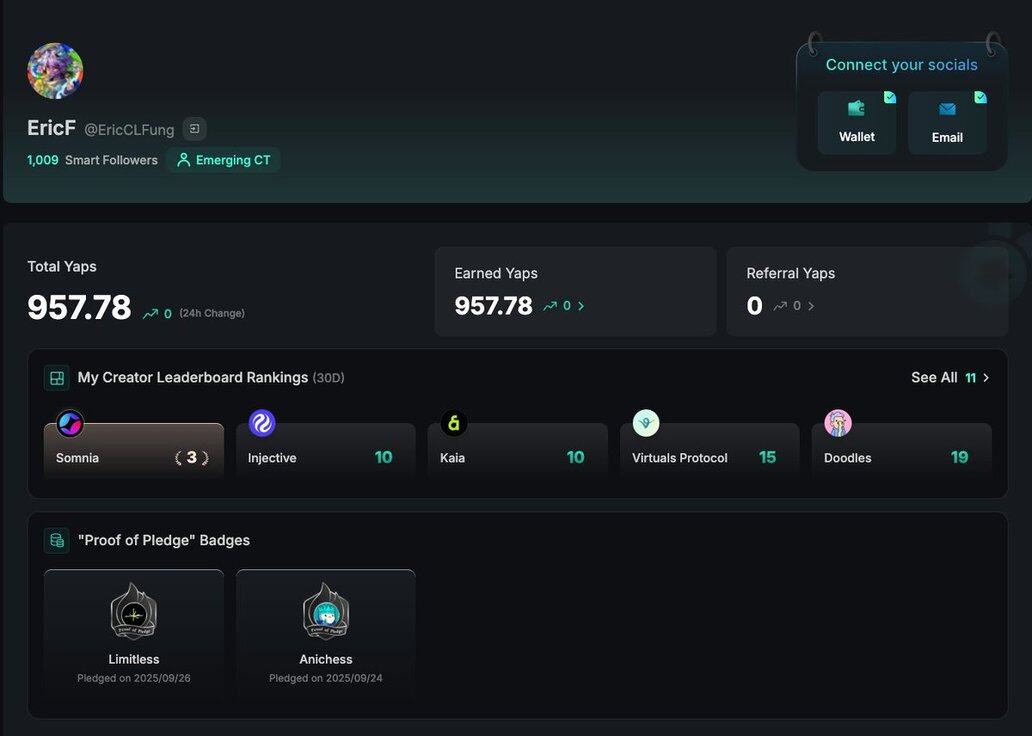
Task: Click the Doodles logo icon
Action: 838,424
